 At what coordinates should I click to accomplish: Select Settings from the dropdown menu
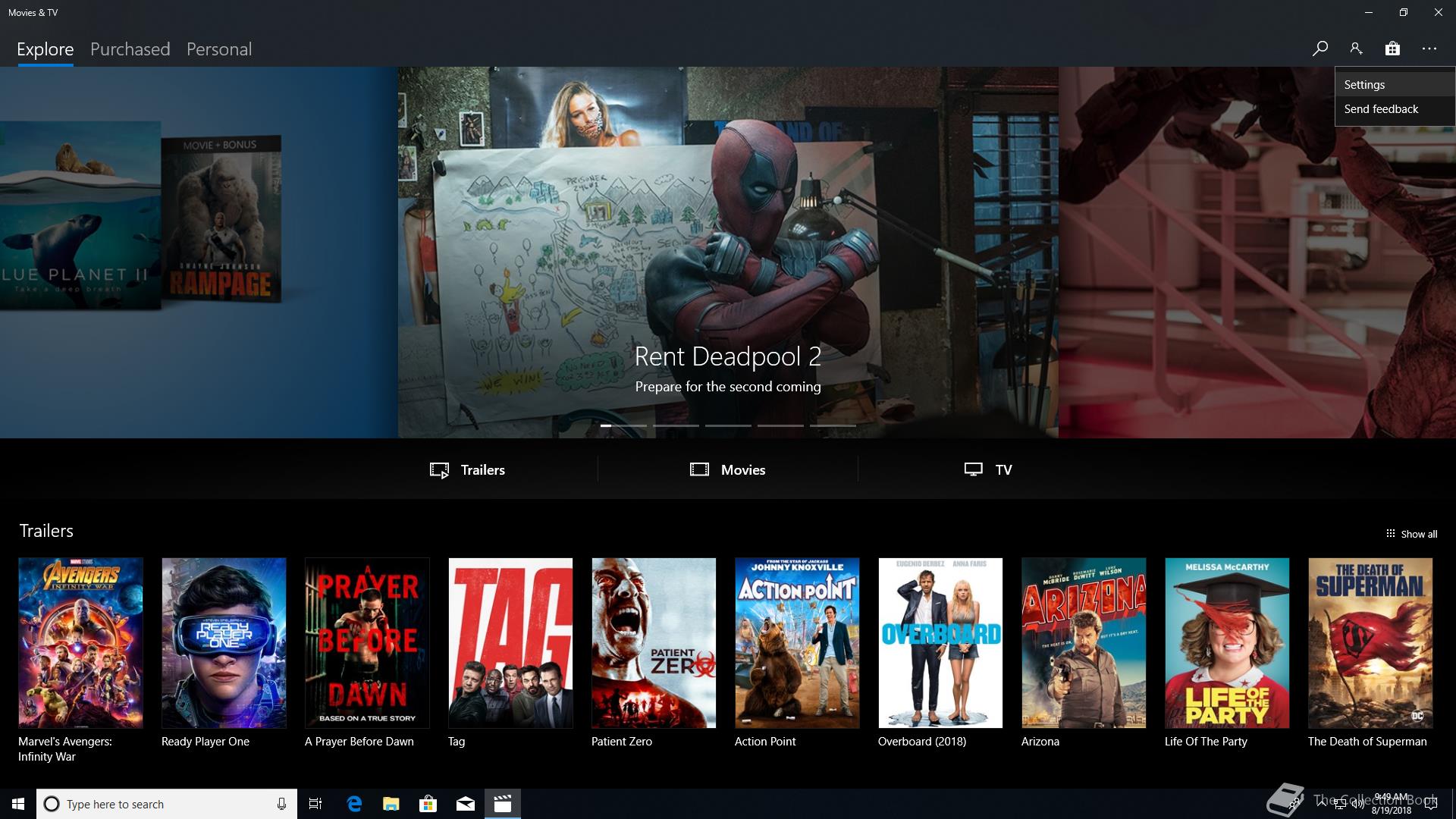point(1395,85)
